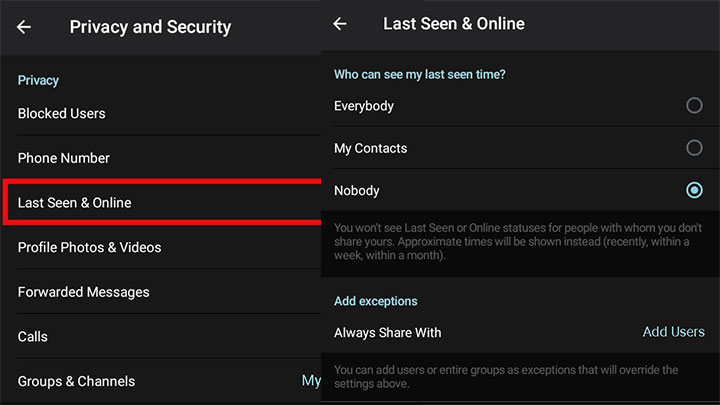The image size is (720, 405).
Task: Open Profile Photos & Videos setting
Action: click(x=161, y=247)
